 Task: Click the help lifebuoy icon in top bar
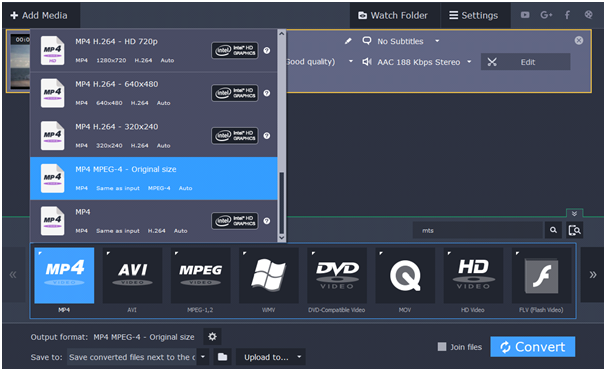(x=588, y=15)
